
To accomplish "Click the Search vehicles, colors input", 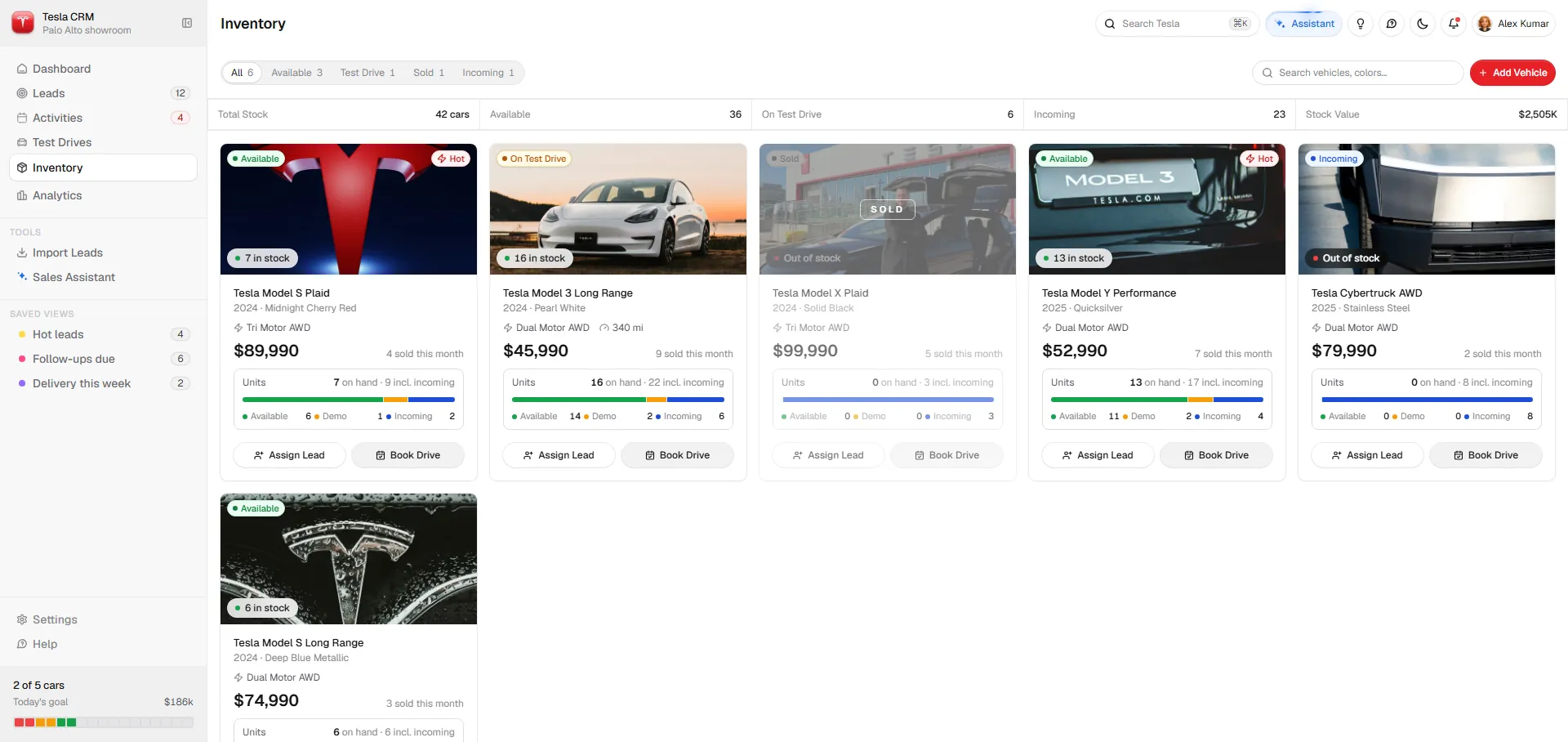I will tap(1357, 73).
